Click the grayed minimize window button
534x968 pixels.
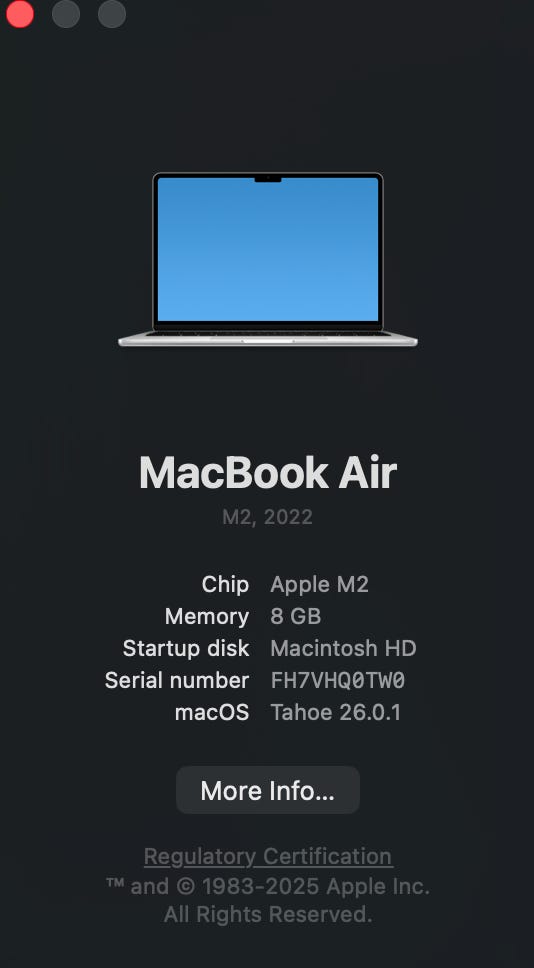[x=65, y=14]
